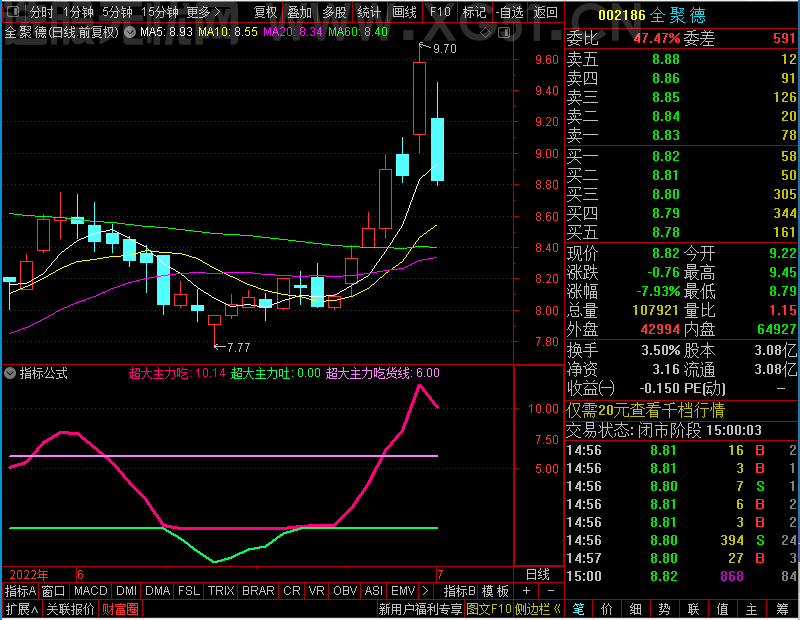Select the 5分钟 period
Screen dimensions: 800x620
117,12
